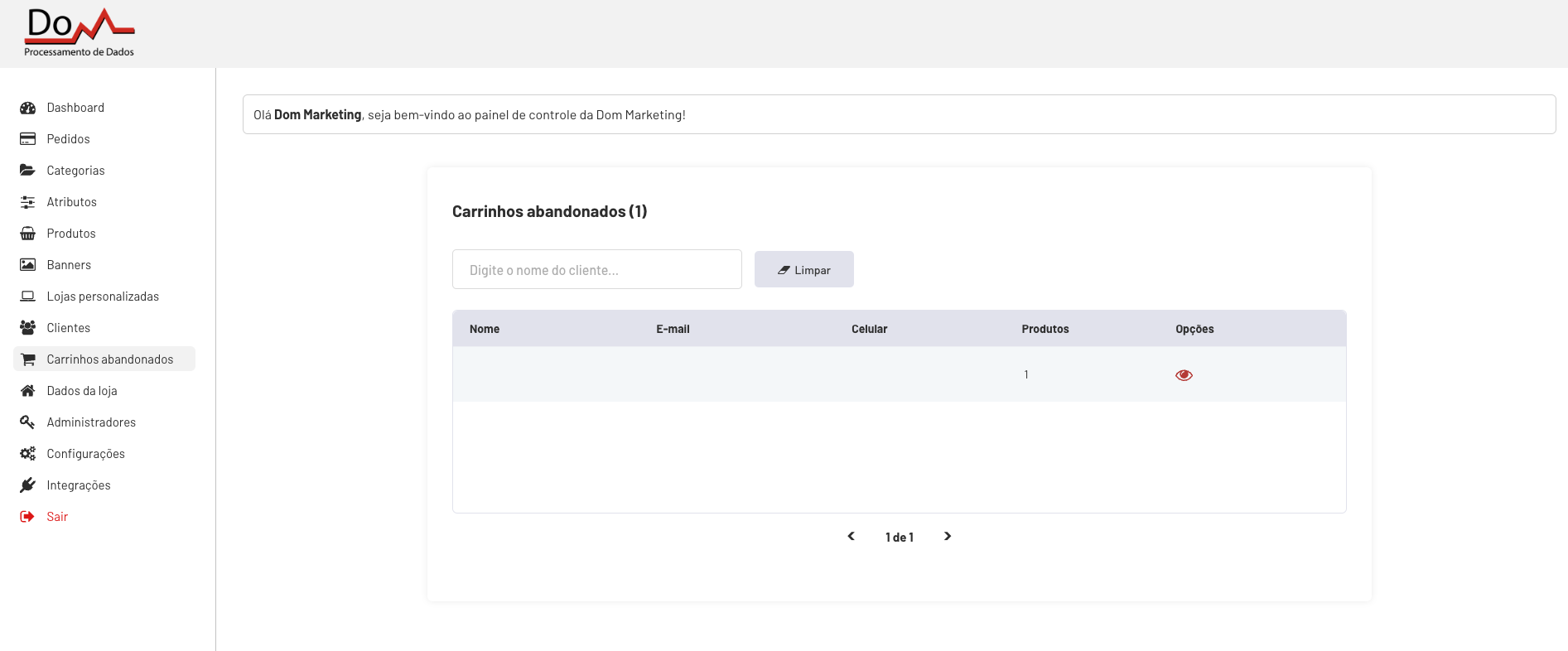Open Lojas personalizadas menu item
Viewport: 1568px width, 651px height.
tap(103, 297)
